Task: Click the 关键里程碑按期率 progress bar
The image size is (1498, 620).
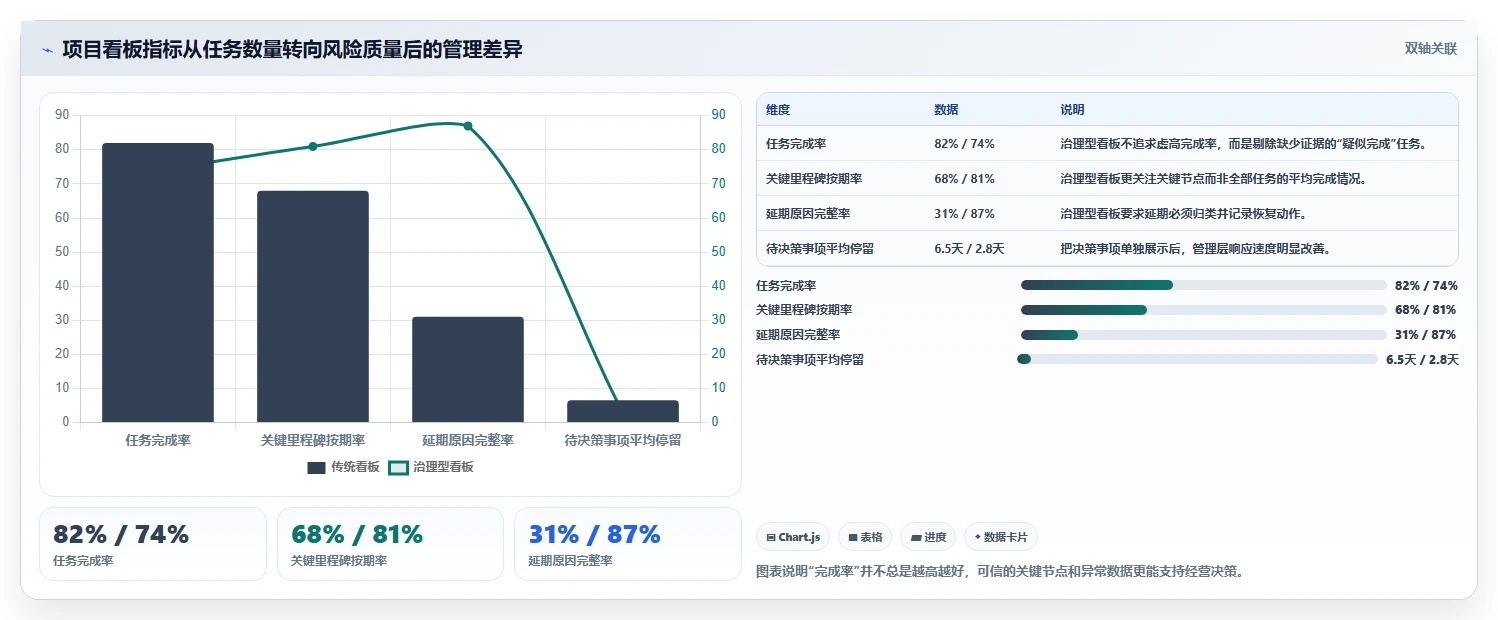Action: [x=1203, y=310]
